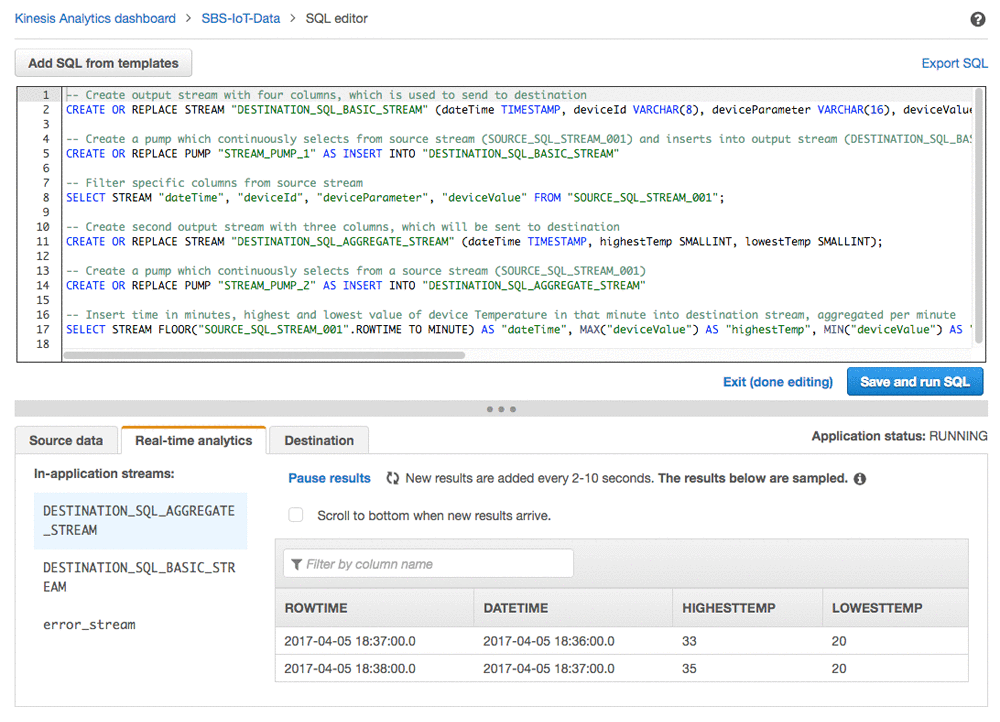Viewport: 1000px width, 722px height.
Task: Click the Pause results link
Action: [329, 478]
